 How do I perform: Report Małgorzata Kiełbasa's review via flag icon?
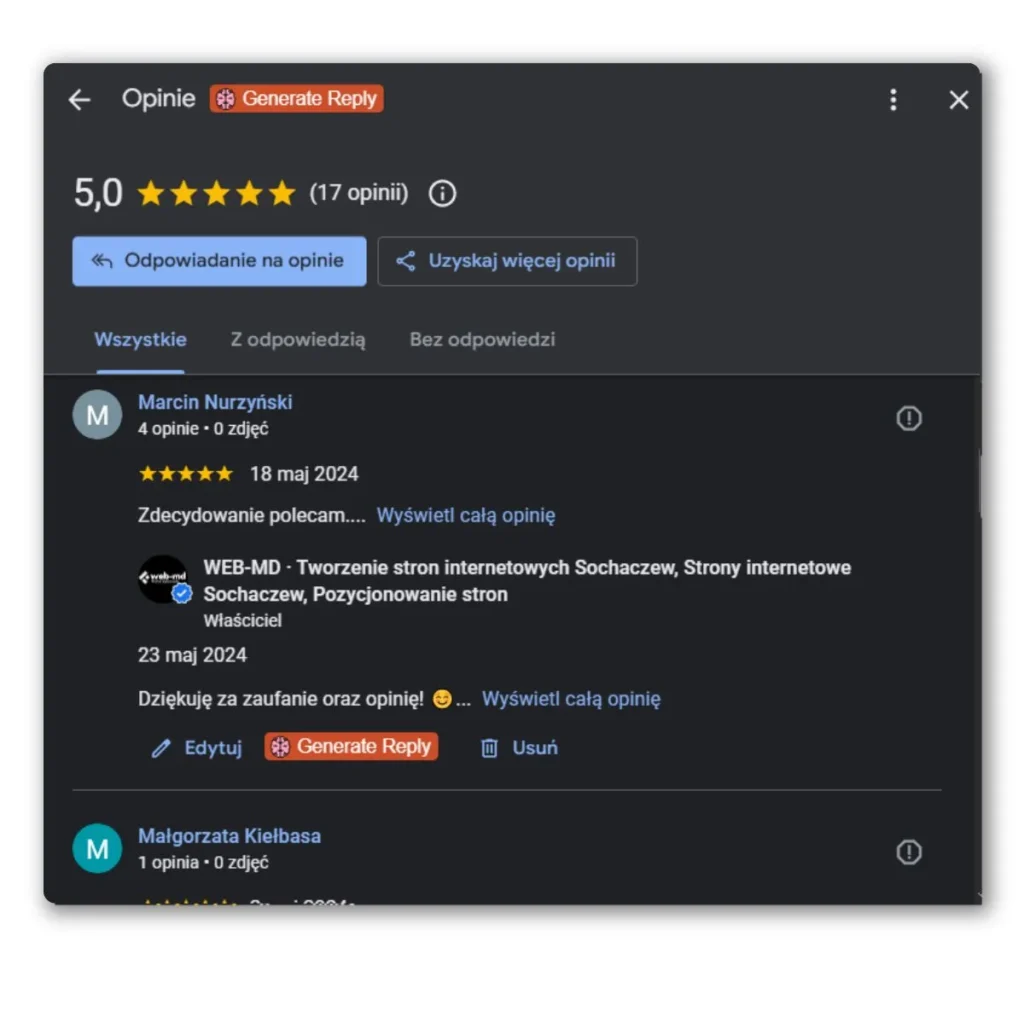(x=908, y=852)
